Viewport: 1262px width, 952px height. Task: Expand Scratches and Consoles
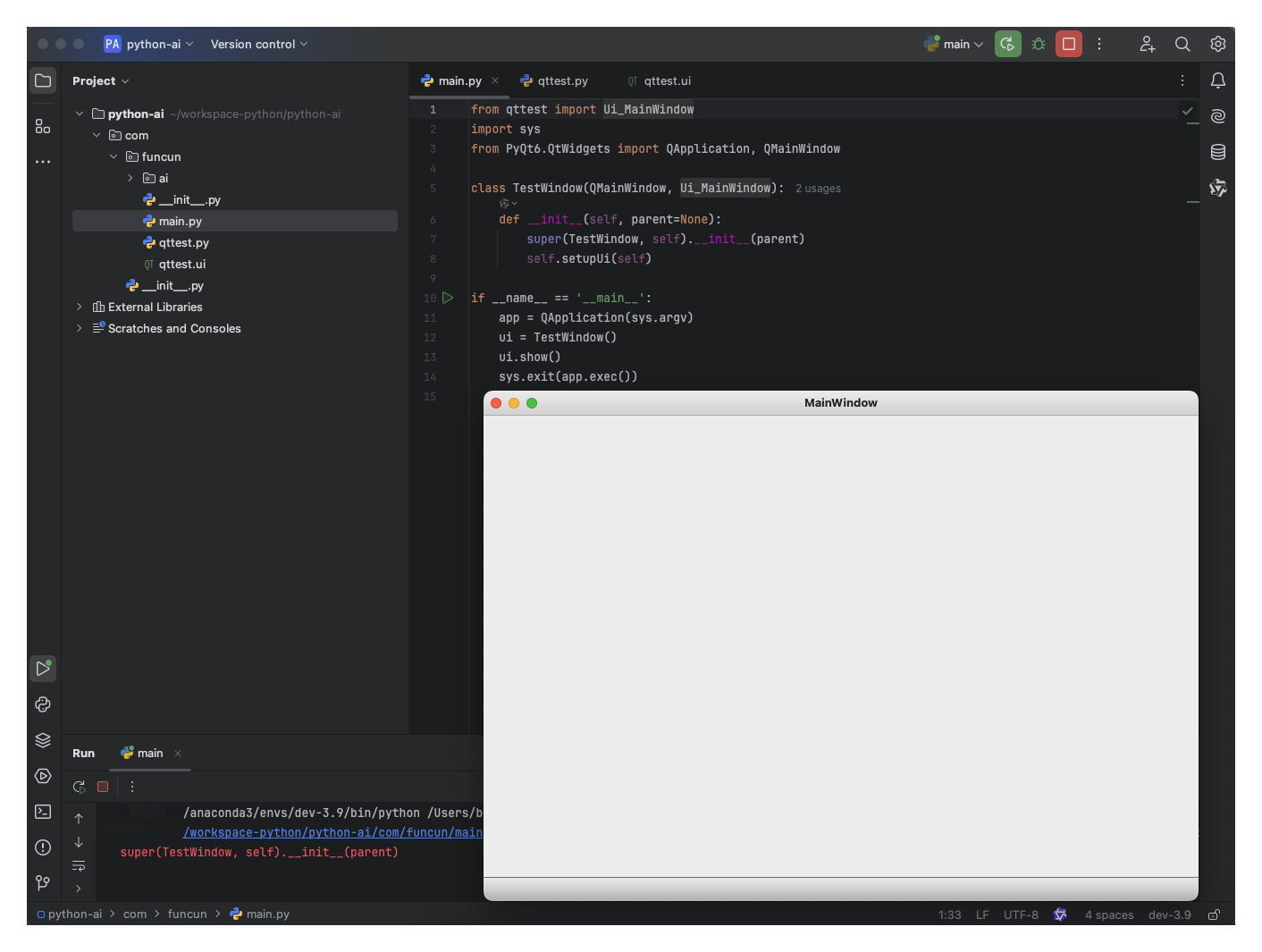(80, 328)
